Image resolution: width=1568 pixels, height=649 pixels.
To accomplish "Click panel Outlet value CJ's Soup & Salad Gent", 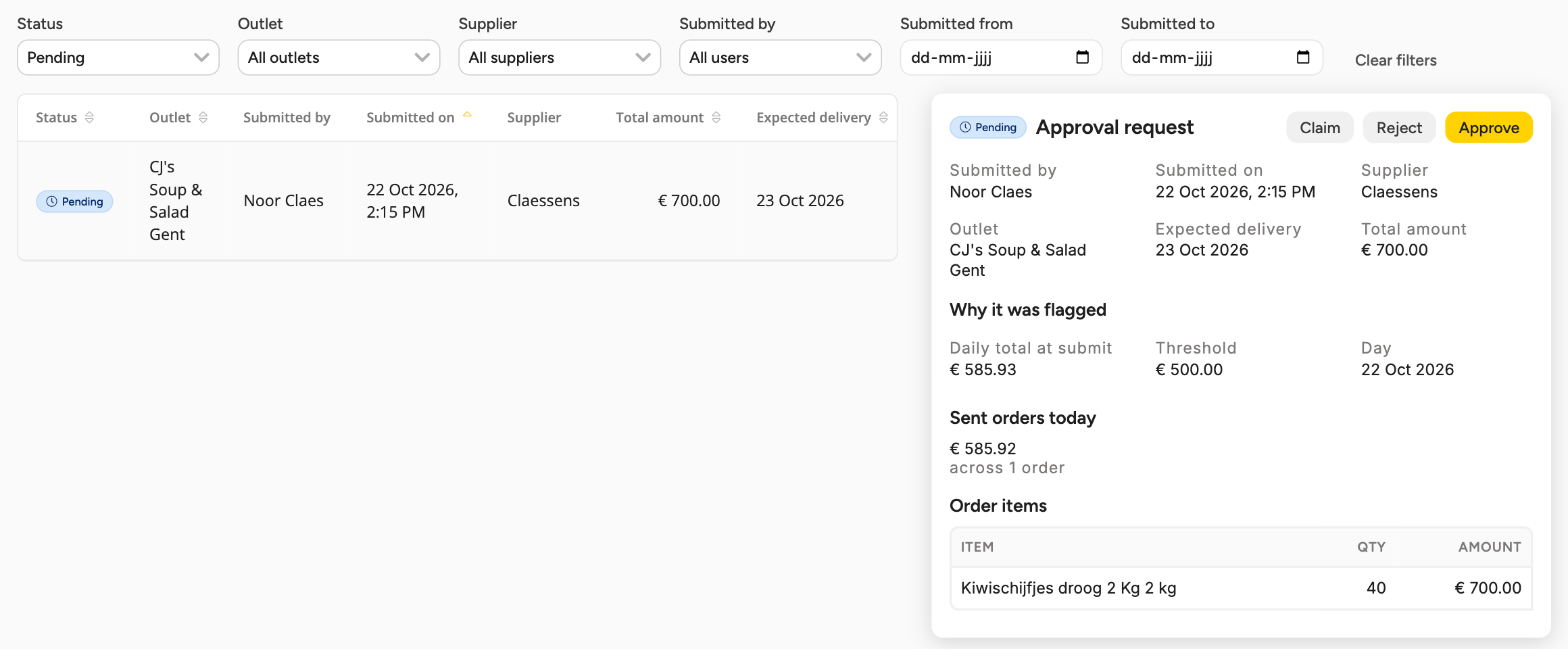I will pyautogui.click(x=1018, y=260).
